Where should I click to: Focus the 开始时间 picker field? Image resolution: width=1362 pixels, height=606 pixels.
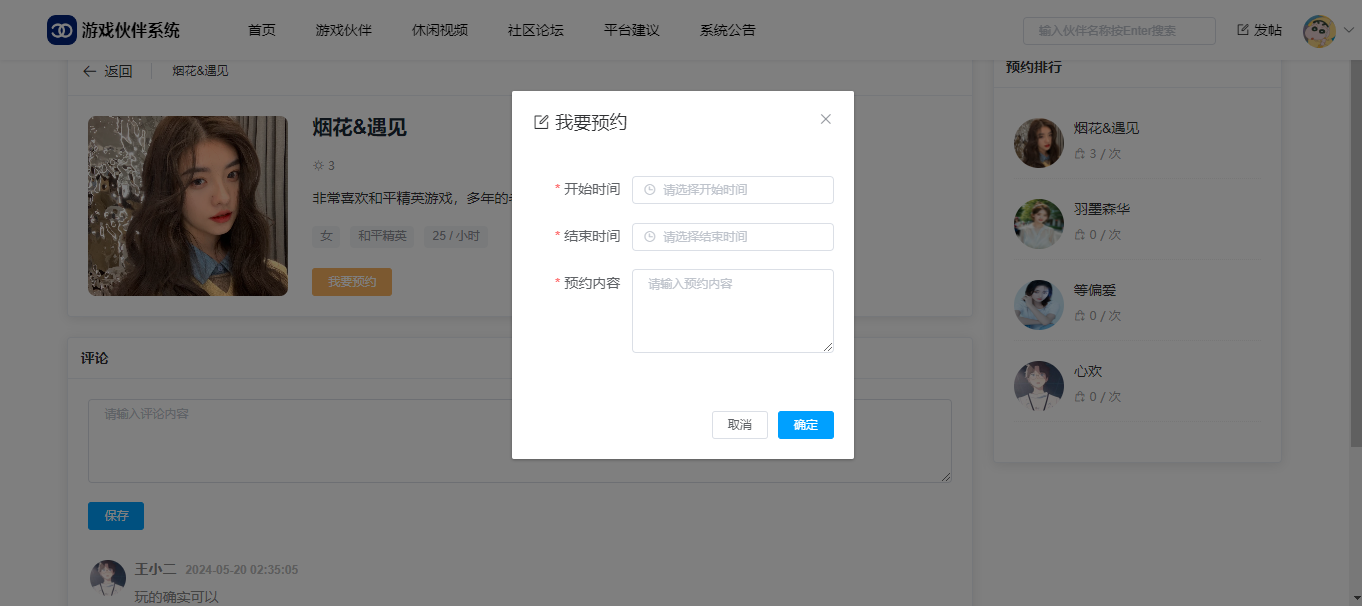(x=733, y=190)
